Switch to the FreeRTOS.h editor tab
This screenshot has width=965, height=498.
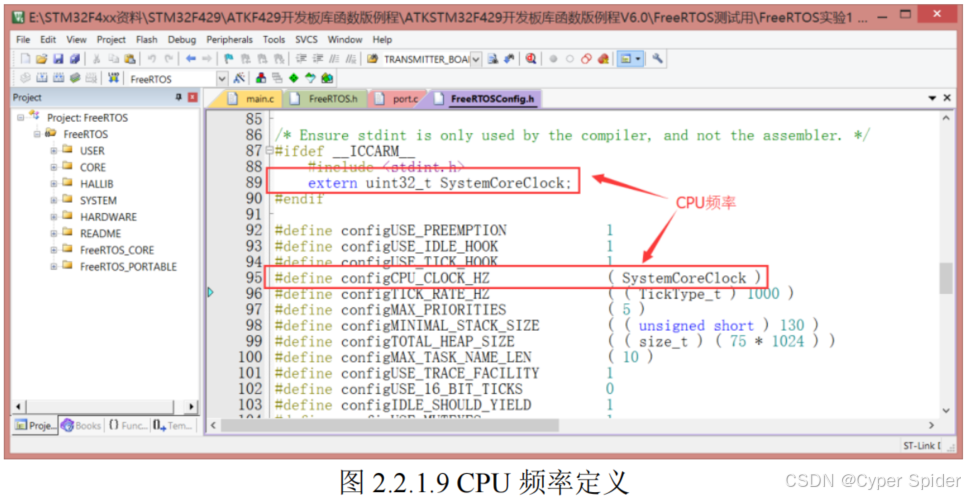(327, 98)
